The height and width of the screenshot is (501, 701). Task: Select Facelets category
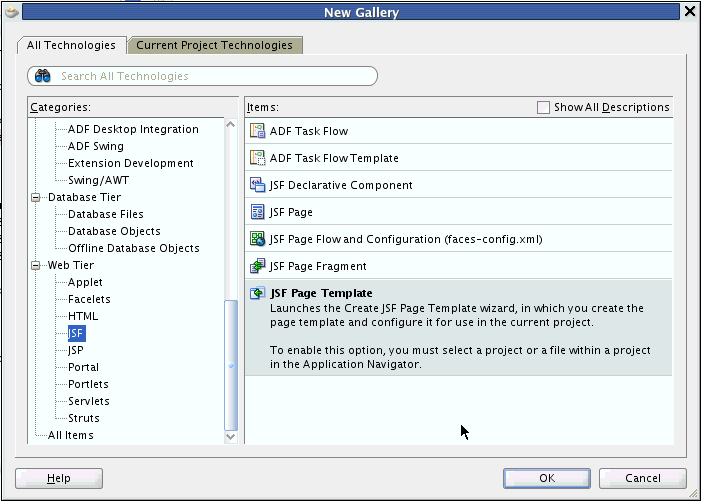(x=89, y=299)
